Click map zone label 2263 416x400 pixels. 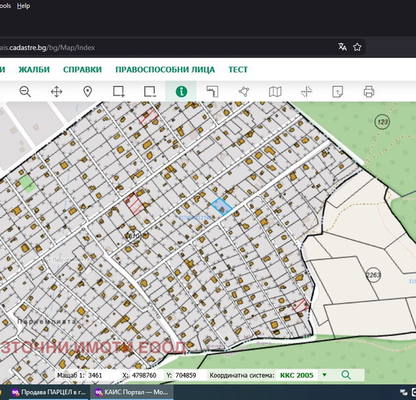[x=373, y=275]
